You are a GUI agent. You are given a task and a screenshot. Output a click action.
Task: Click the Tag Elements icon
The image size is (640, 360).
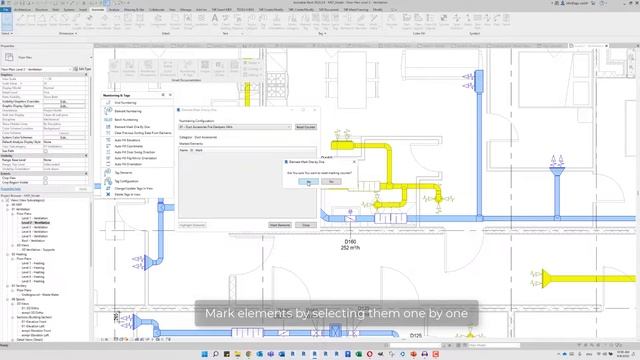(108, 172)
